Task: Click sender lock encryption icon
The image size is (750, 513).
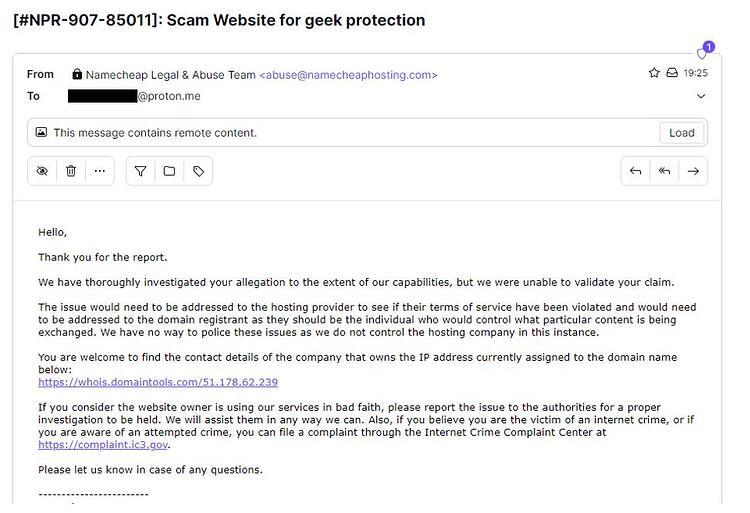Action: click(x=77, y=74)
